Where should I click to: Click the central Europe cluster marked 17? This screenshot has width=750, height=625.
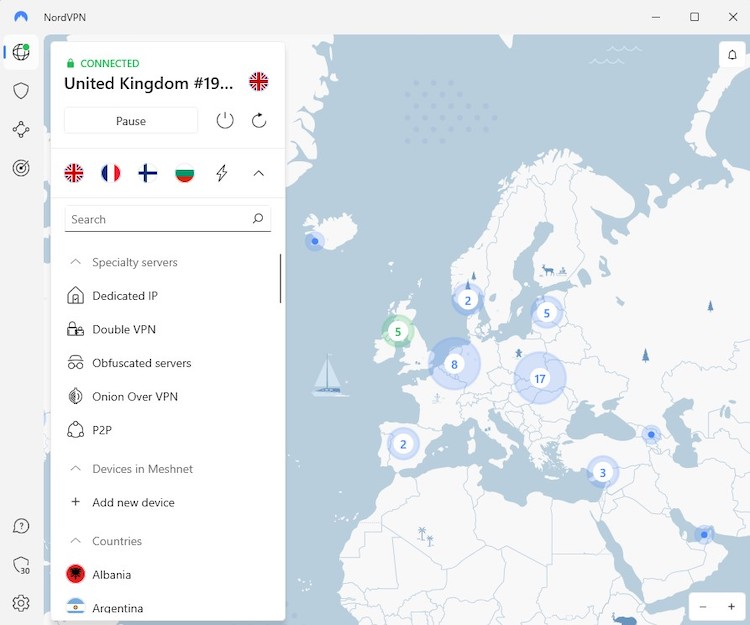[x=540, y=379]
